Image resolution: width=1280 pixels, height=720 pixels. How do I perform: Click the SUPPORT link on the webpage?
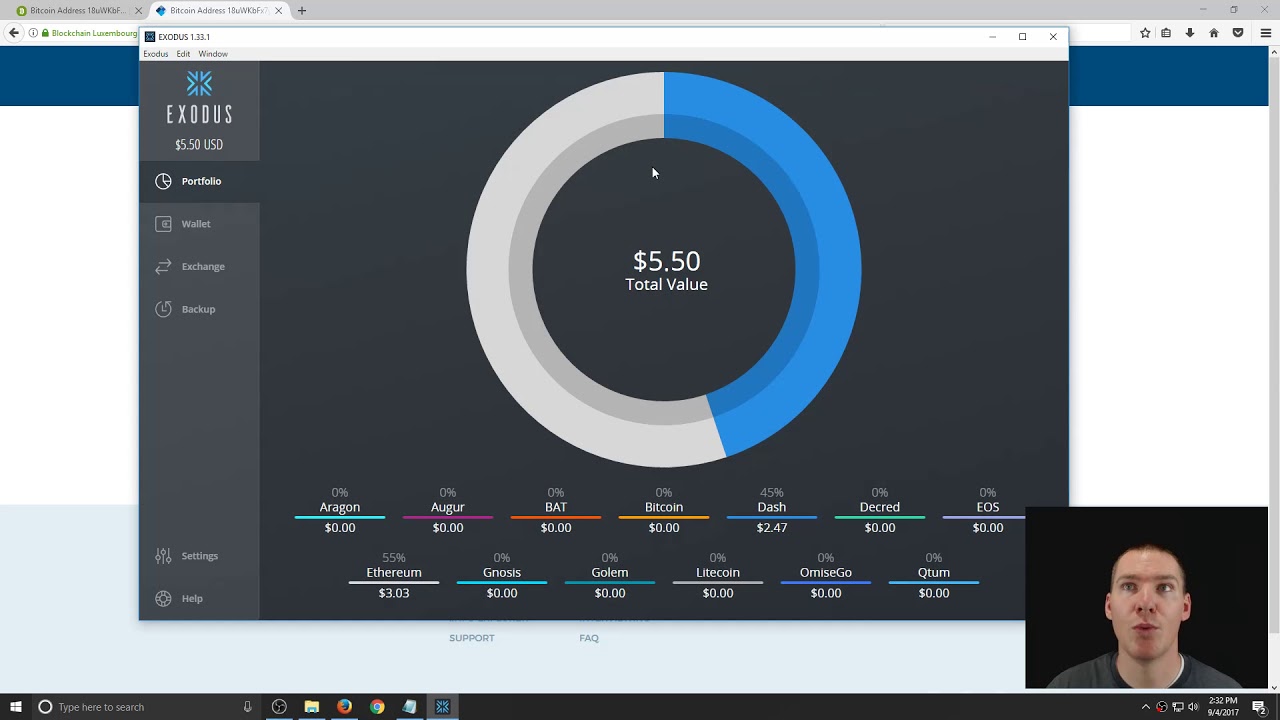click(x=472, y=638)
